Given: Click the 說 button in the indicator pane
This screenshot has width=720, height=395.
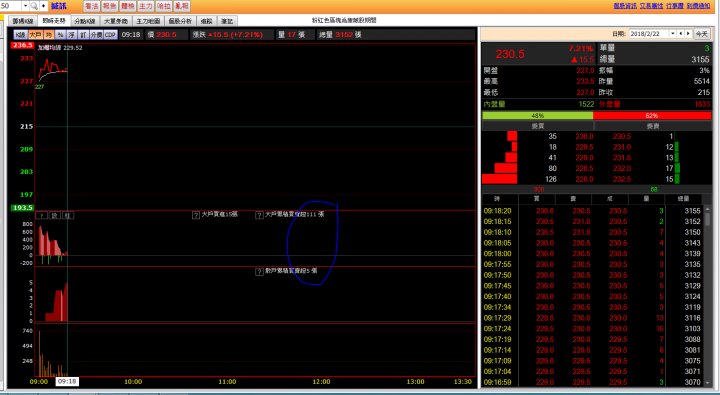Looking at the screenshot, I should tap(55, 215).
